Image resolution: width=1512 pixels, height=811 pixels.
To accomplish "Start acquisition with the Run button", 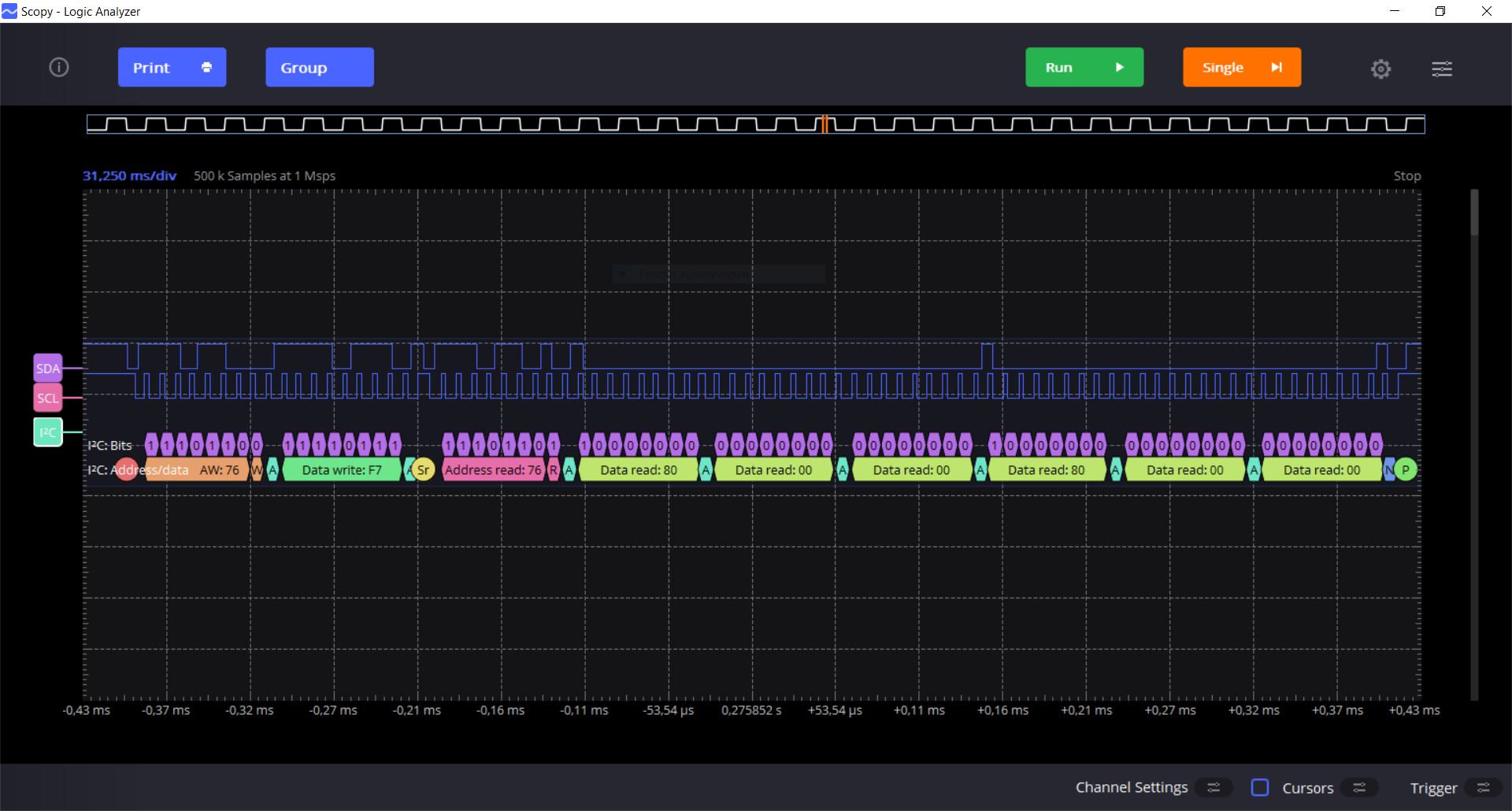I will 1084,68.
